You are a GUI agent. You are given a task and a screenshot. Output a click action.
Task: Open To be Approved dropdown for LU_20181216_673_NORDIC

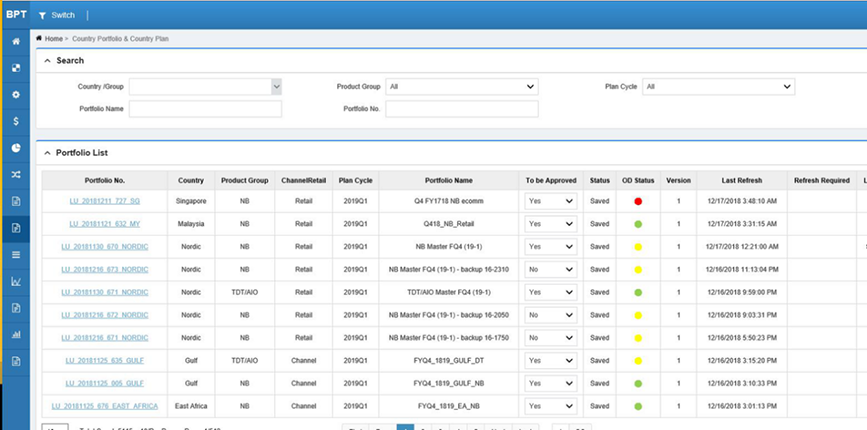pos(551,270)
